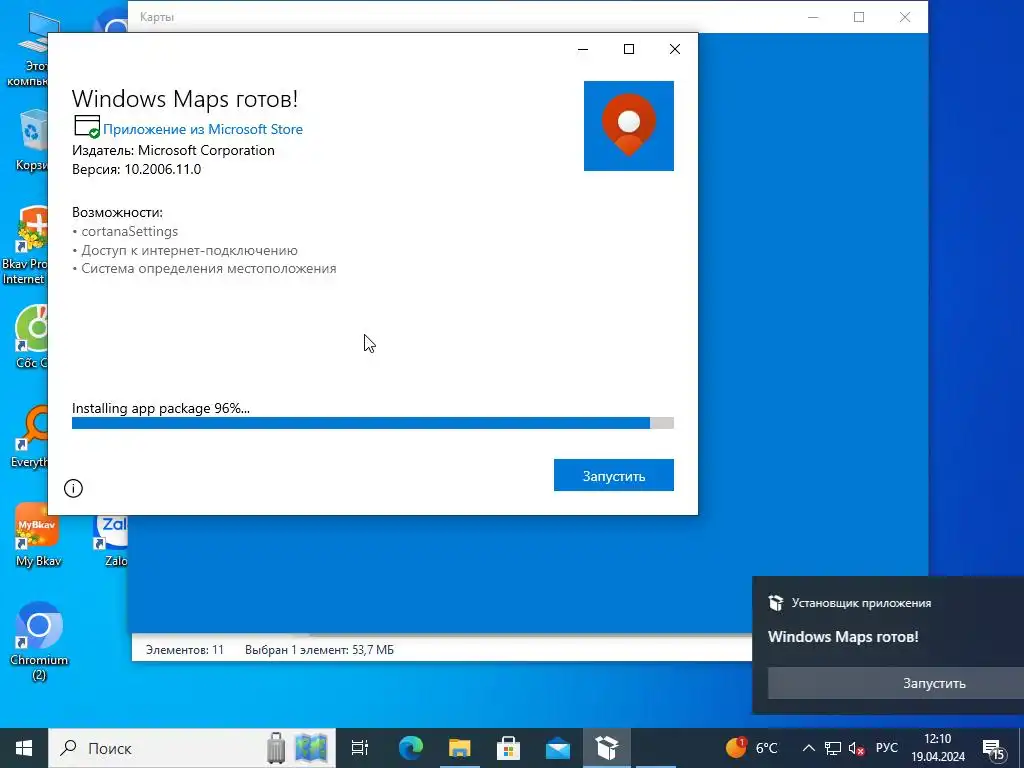
Task: Open the Приложение из Microsoft Store link
Action: point(202,129)
